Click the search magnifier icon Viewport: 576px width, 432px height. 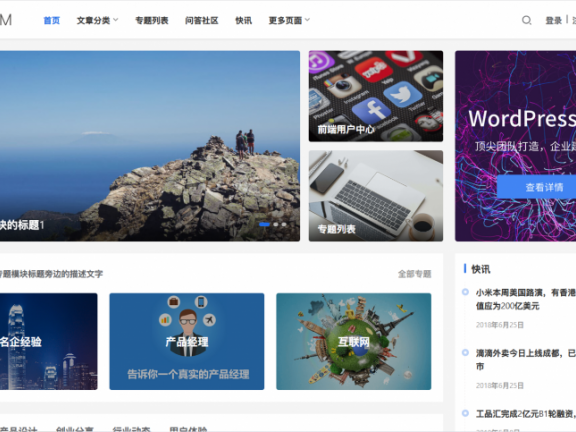(x=526, y=20)
